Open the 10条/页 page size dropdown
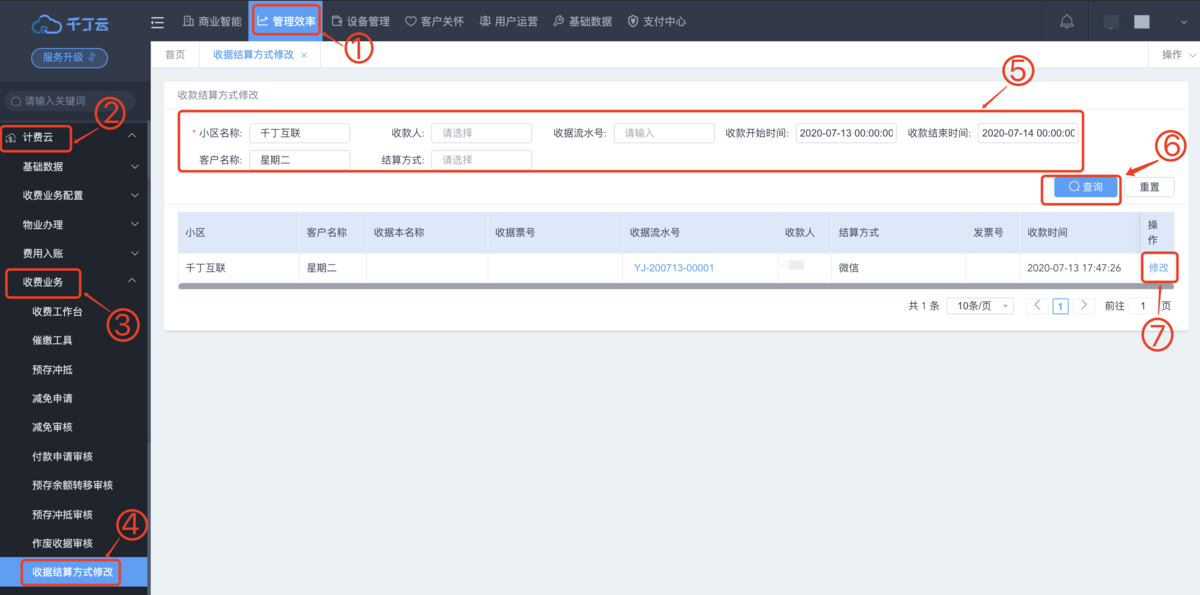The image size is (1200, 595). coord(980,306)
